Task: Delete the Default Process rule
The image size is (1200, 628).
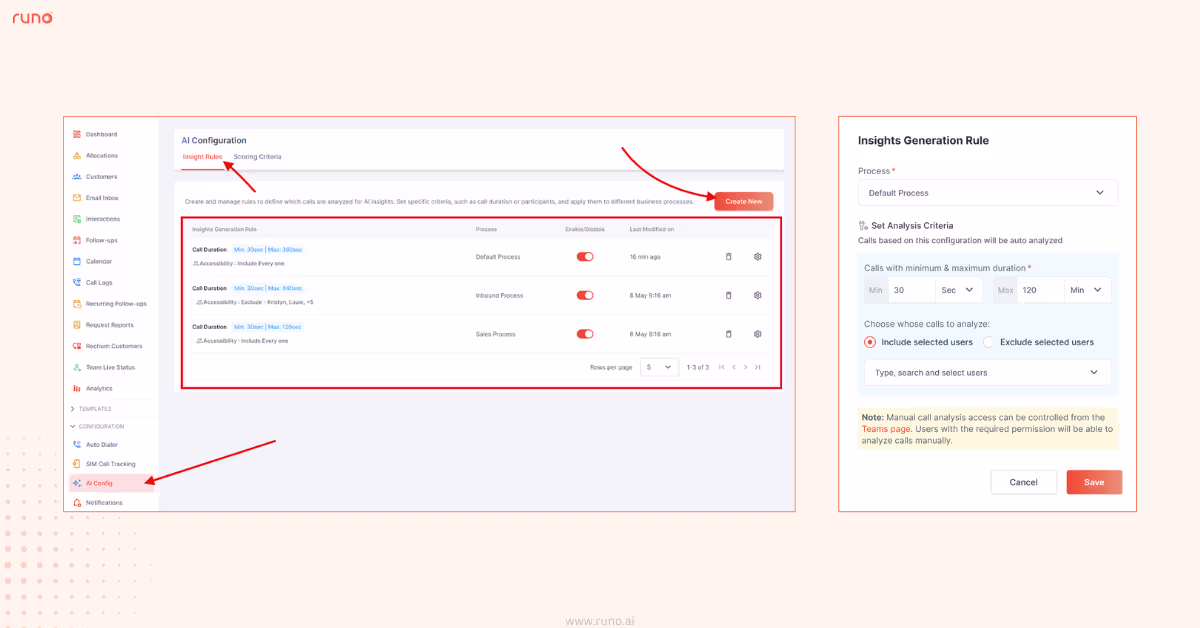Action: tap(729, 256)
